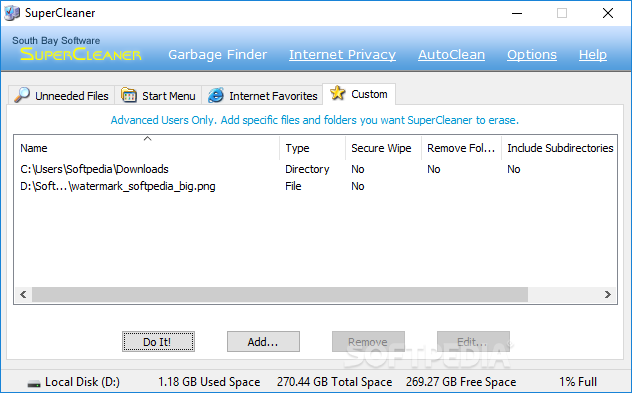Click the 1% Full status entry

(578, 382)
